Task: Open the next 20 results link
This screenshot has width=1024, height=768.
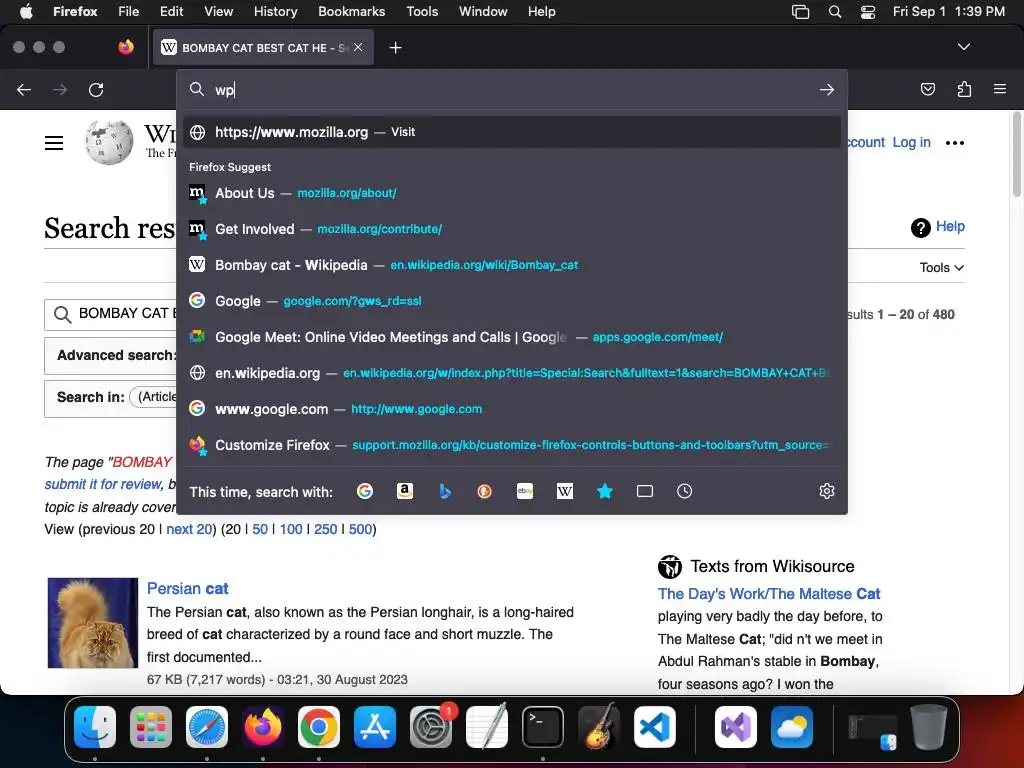Action: [189, 529]
